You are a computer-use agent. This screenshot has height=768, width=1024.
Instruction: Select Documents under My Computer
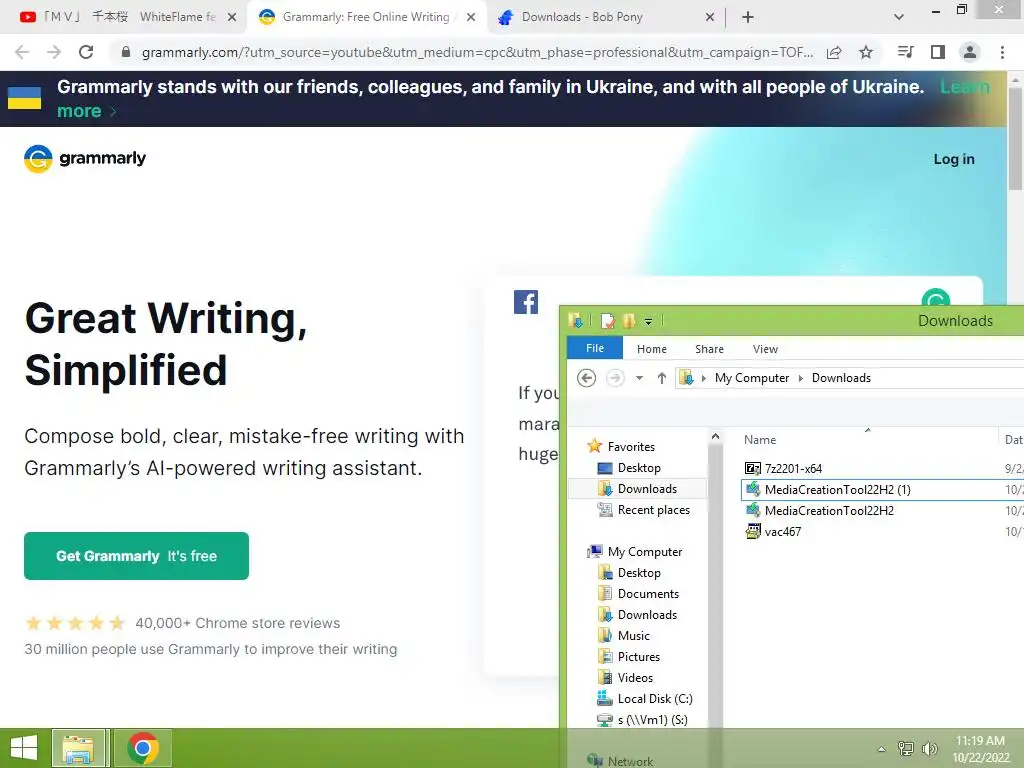tap(648, 594)
